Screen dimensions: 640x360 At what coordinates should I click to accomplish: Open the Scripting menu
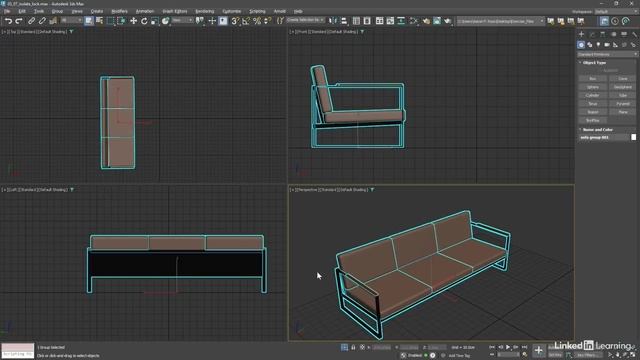[257, 11]
